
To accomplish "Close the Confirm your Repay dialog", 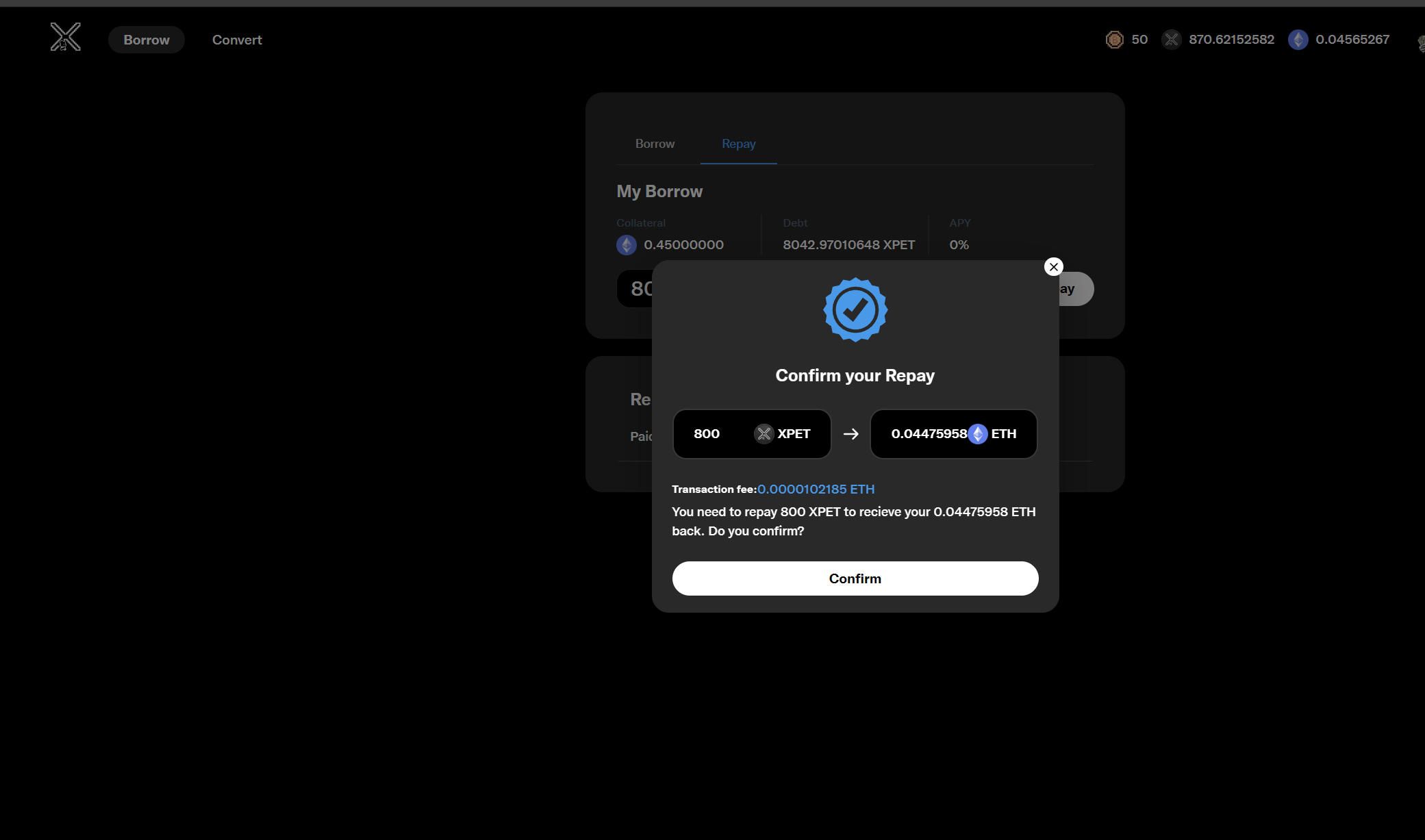I will pos(1053,267).
